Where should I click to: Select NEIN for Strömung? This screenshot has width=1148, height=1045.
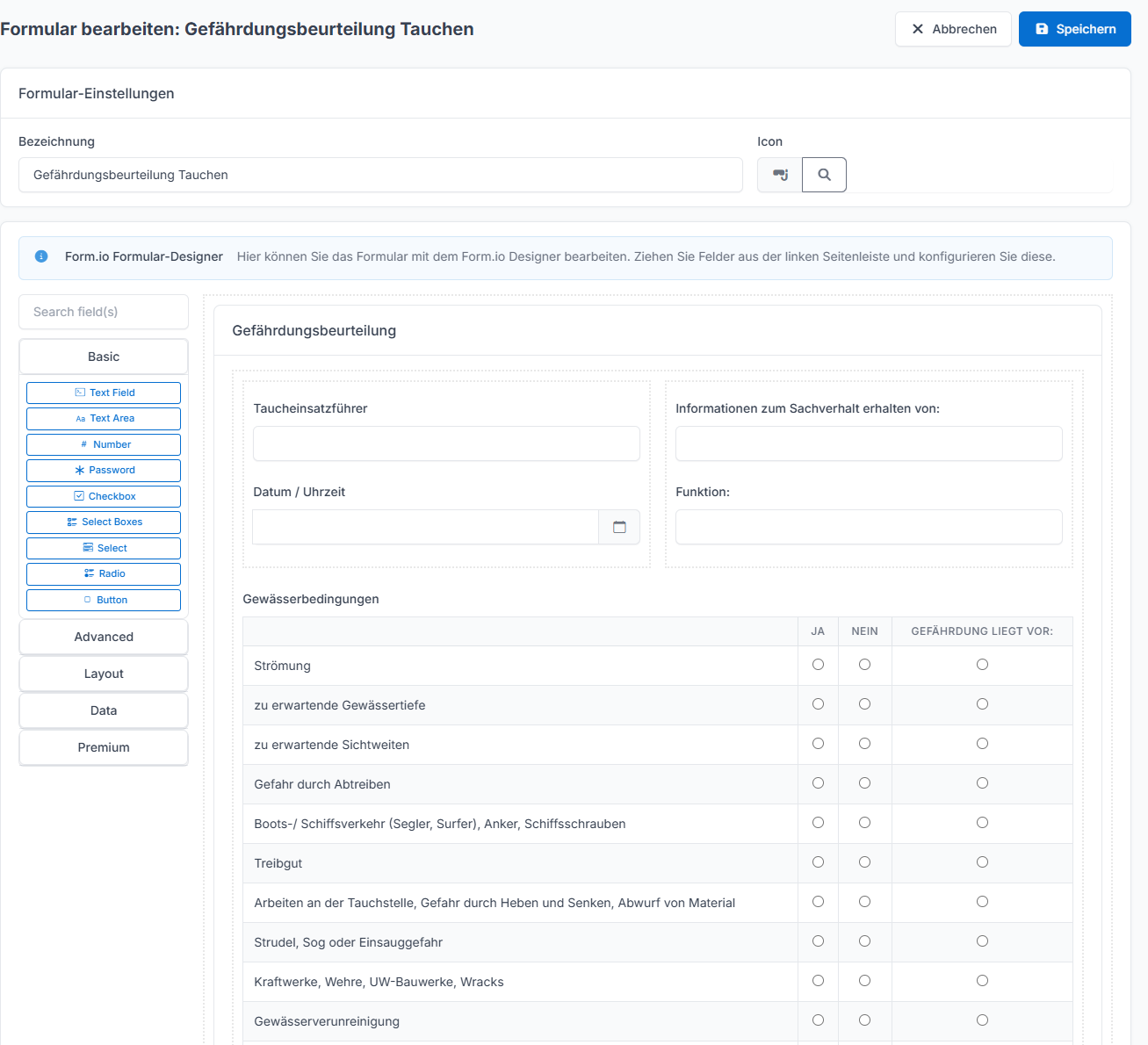point(865,665)
